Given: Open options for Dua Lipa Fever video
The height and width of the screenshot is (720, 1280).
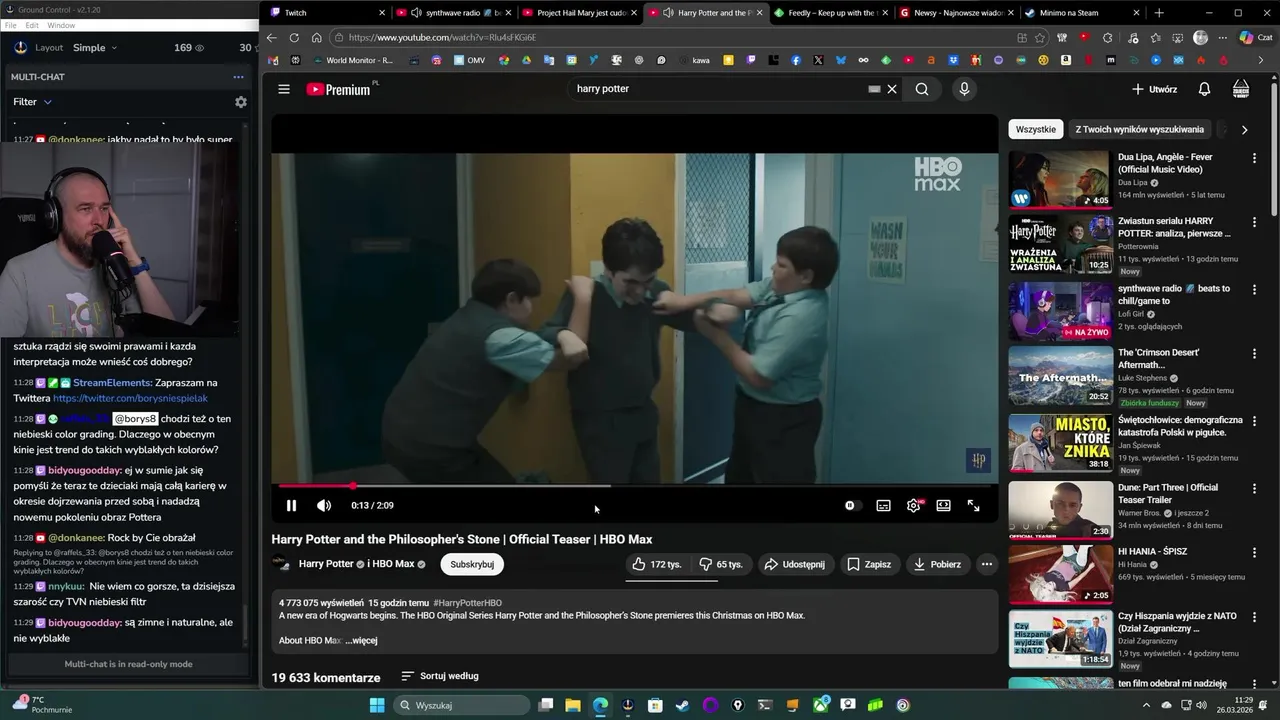Looking at the screenshot, I should click(1254, 158).
